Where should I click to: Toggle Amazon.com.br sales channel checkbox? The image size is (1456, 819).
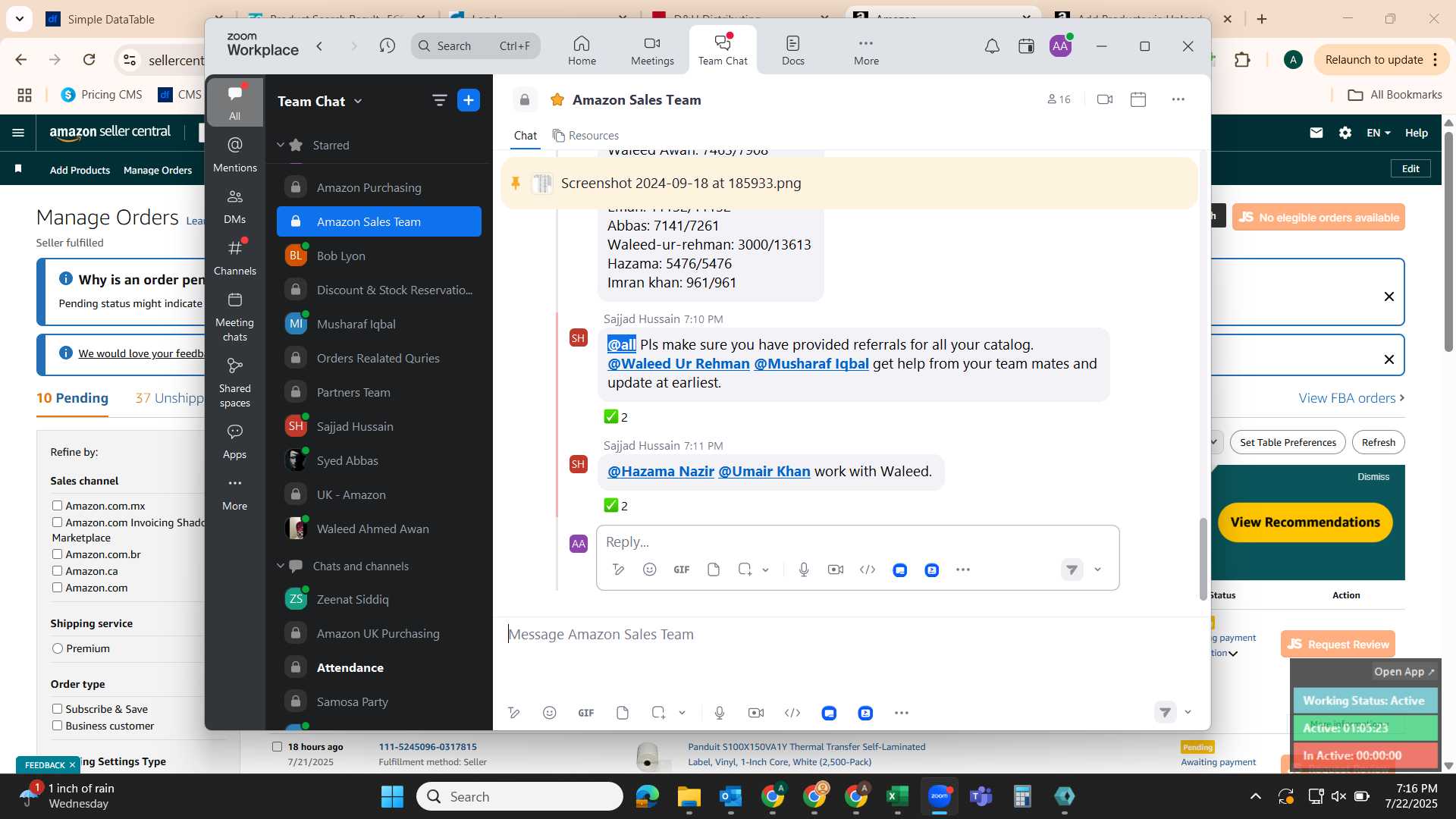click(57, 554)
